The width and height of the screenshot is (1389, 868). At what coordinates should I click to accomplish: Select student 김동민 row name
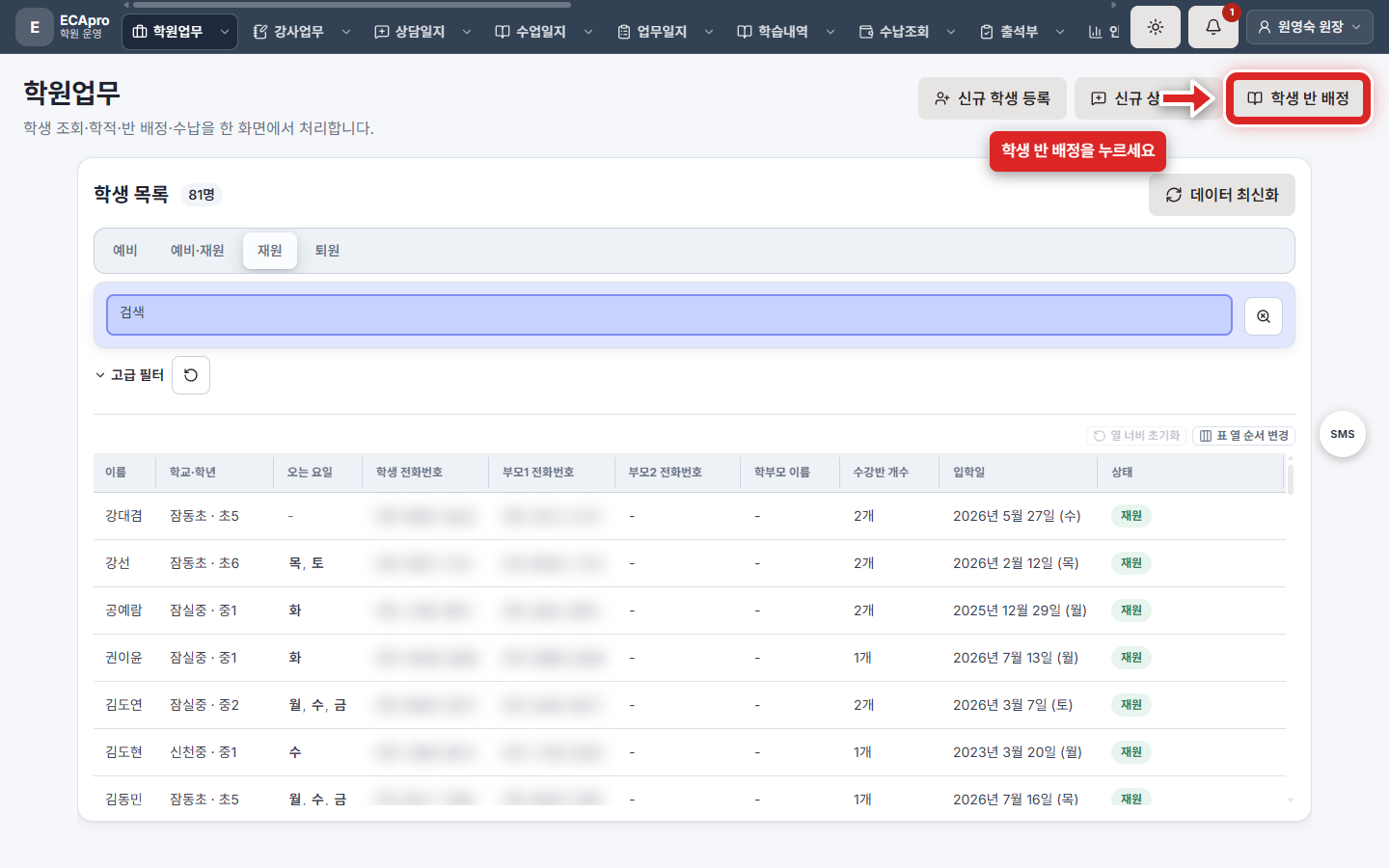(123, 800)
